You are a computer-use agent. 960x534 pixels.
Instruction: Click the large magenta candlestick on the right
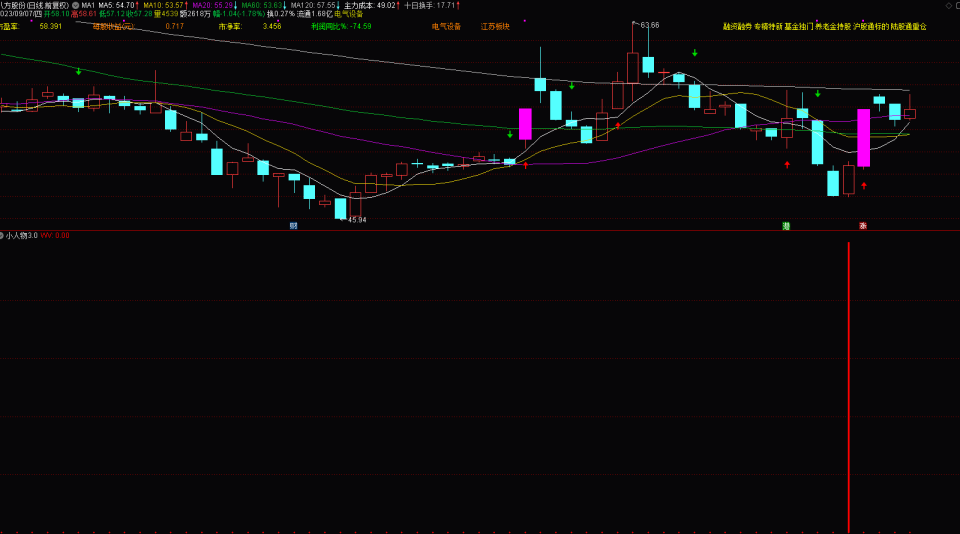(863, 138)
